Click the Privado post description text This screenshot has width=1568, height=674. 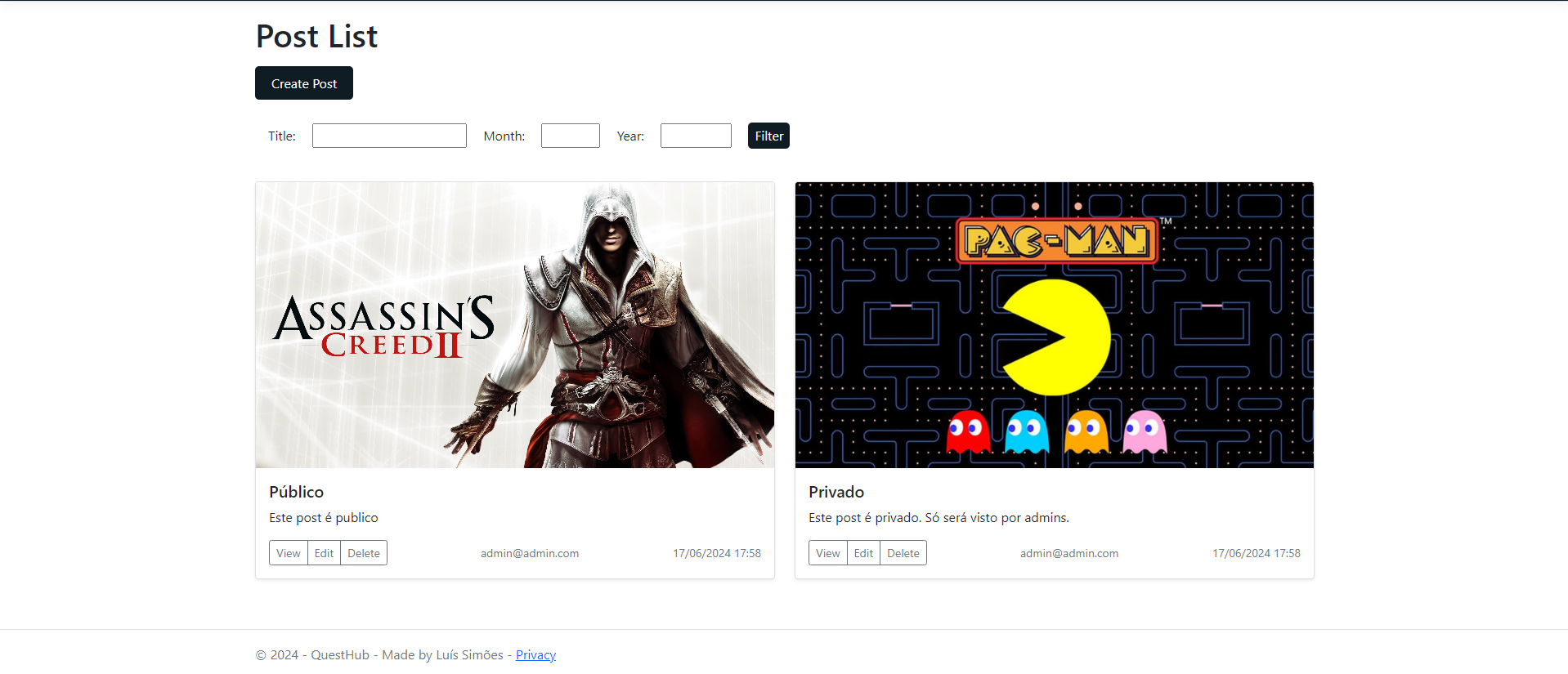[x=939, y=518]
